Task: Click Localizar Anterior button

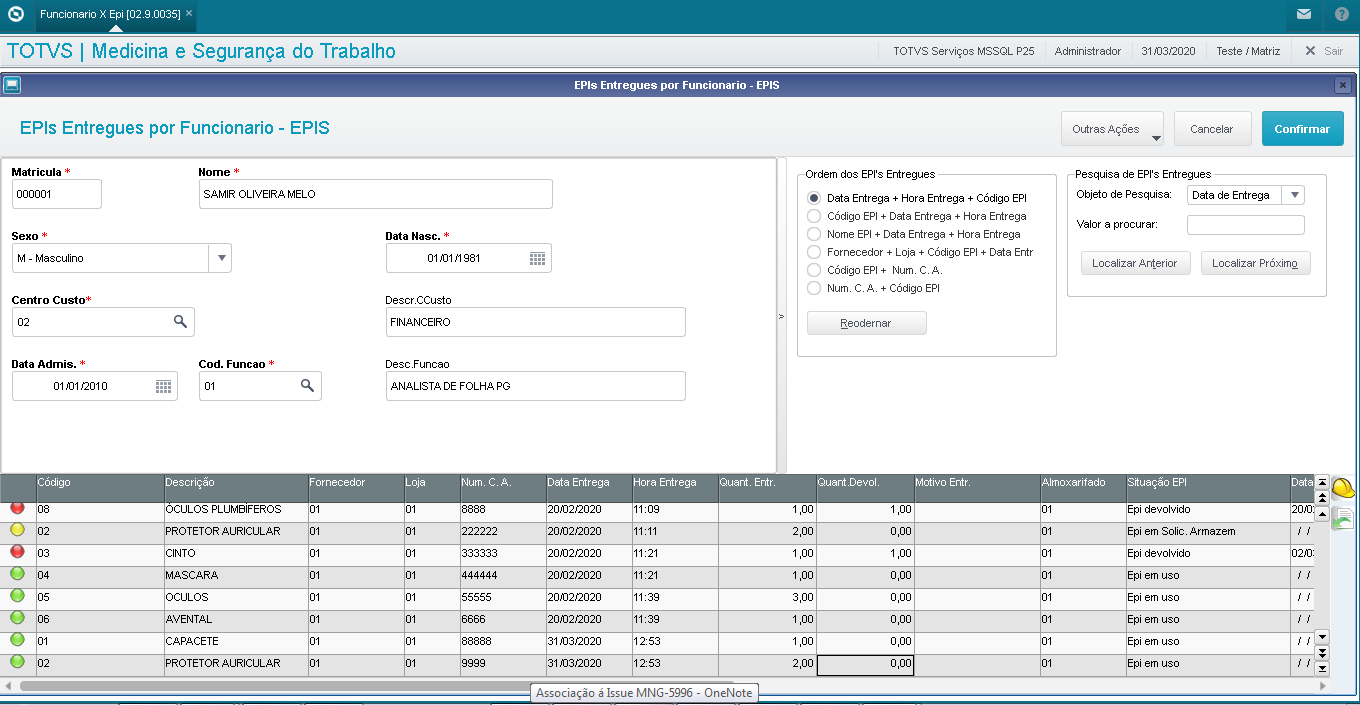Action: 1134,263
